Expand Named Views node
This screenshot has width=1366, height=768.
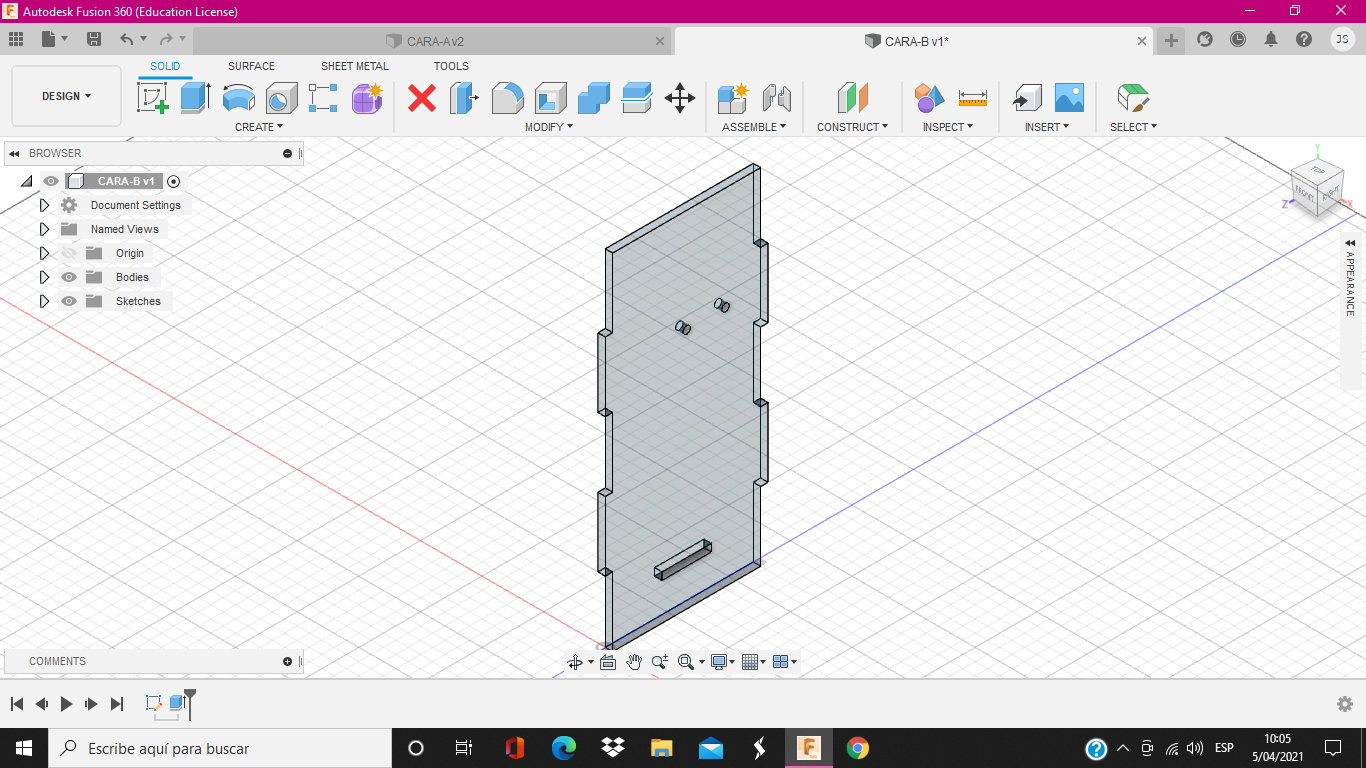pyautogui.click(x=44, y=229)
